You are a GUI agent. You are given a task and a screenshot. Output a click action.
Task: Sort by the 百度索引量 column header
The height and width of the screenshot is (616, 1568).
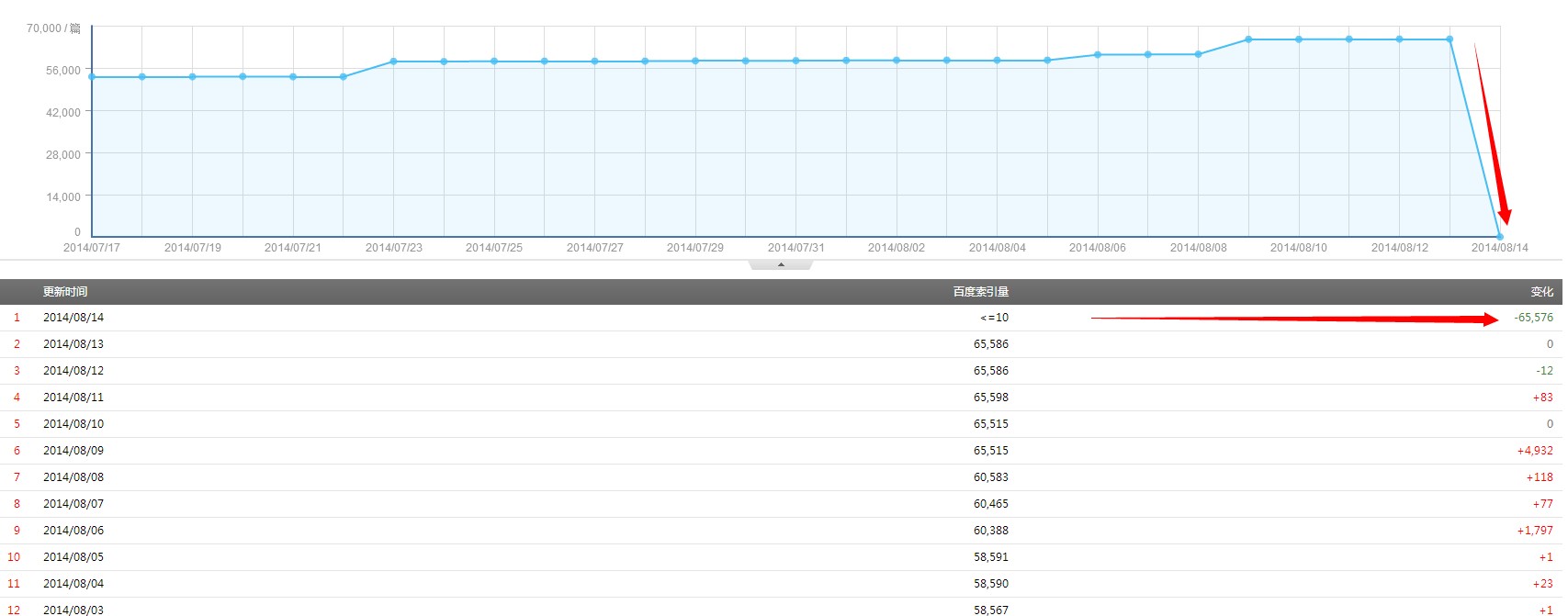(980, 292)
